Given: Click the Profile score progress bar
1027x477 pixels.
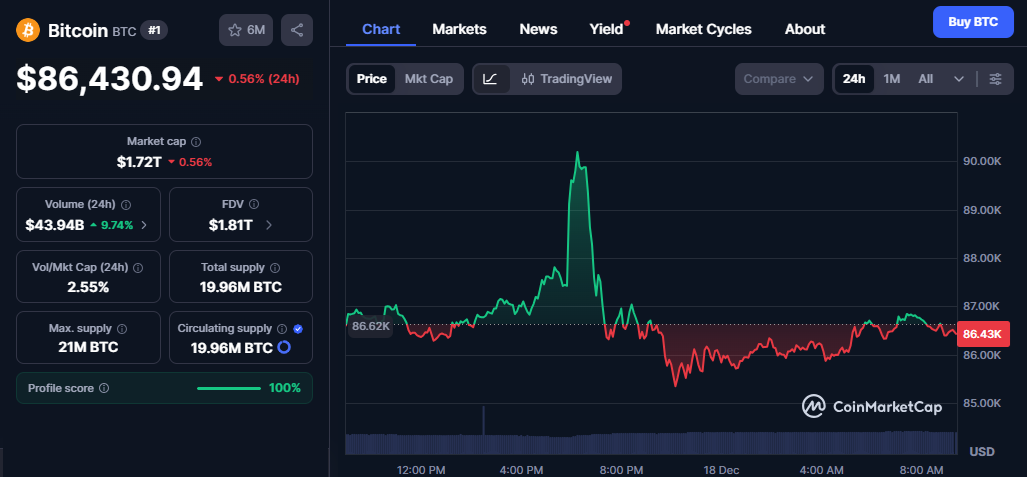Looking at the screenshot, I should tap(228, 388).
